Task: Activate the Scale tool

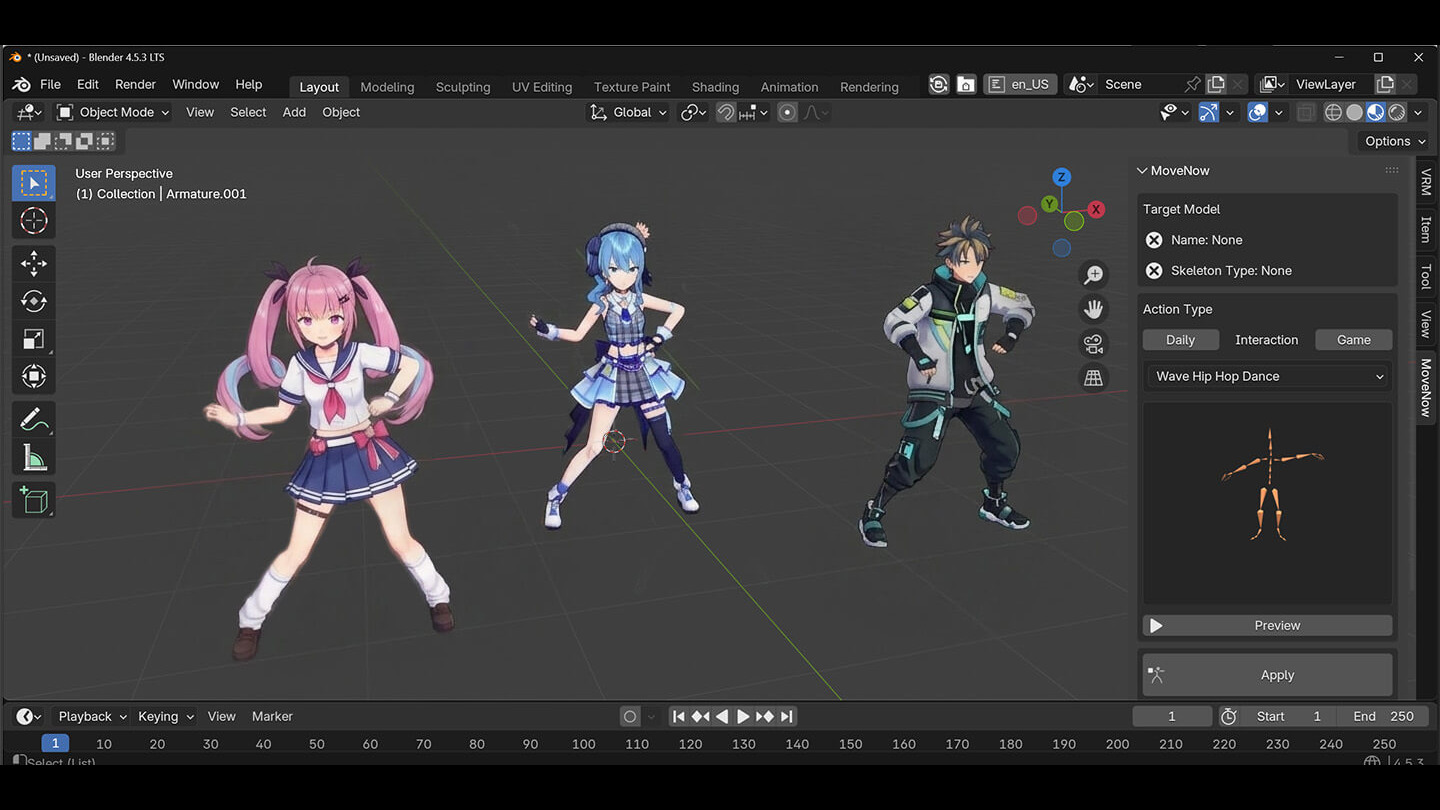Action: pyautogui.click(x=33, y=339)
